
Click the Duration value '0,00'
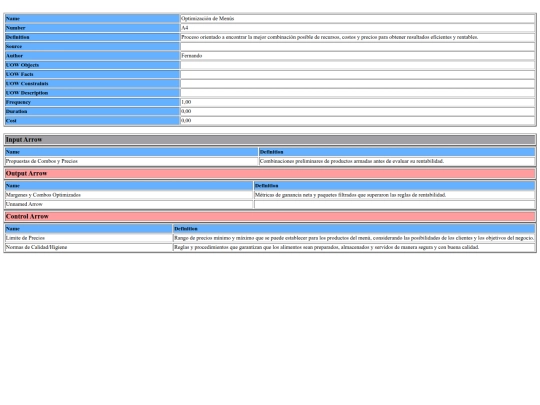186,112
